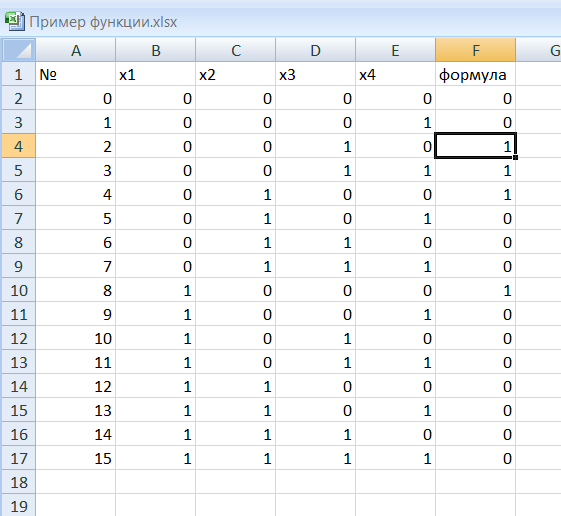Click the fill handle of cell F4
This screenshot has width=561, height=516.
pos(515,157)
